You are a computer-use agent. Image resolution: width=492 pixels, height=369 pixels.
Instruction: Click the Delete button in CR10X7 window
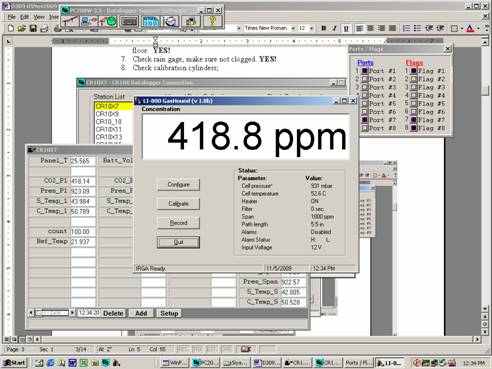113,313
